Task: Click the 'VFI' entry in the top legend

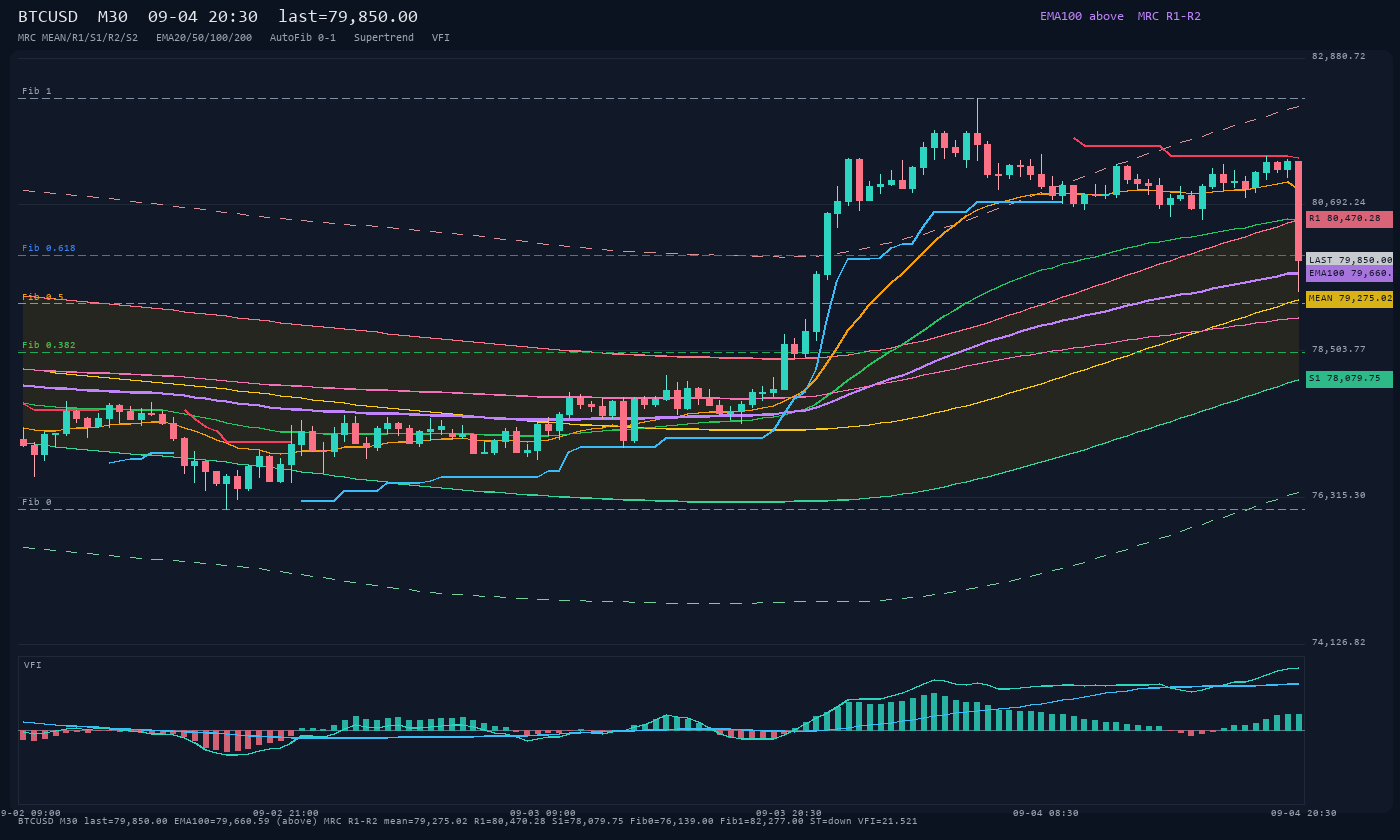Action: click(x=441, y=37)
